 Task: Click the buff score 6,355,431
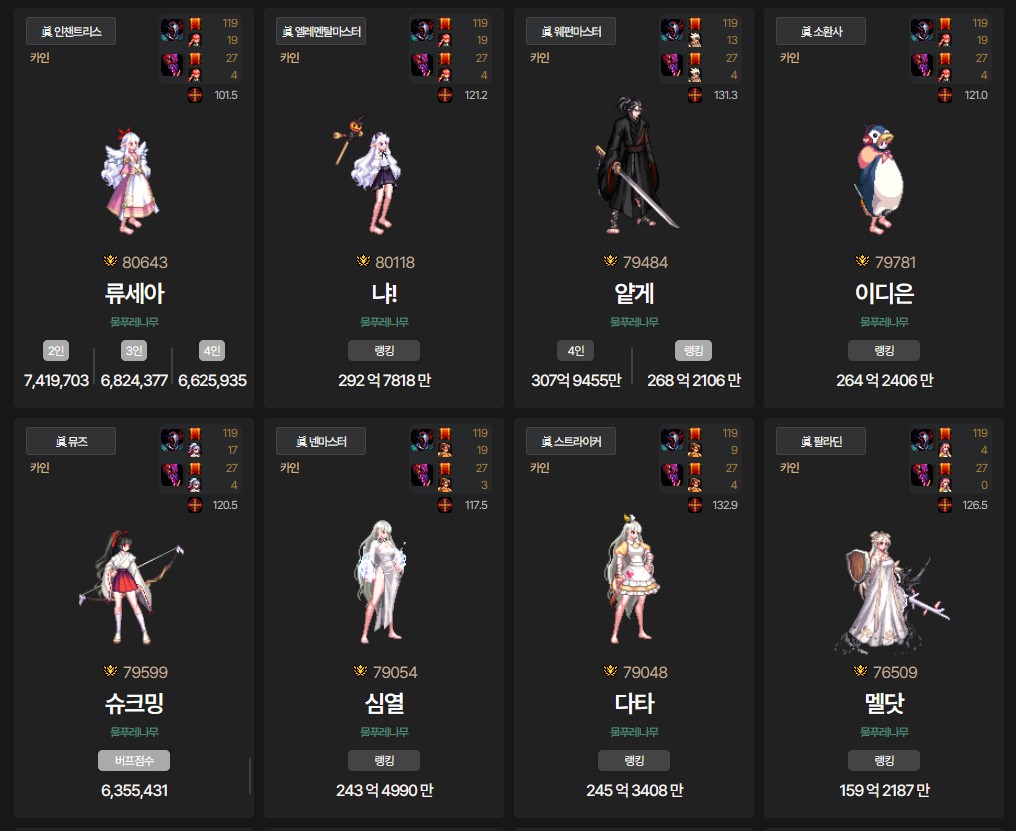[134, 791]
